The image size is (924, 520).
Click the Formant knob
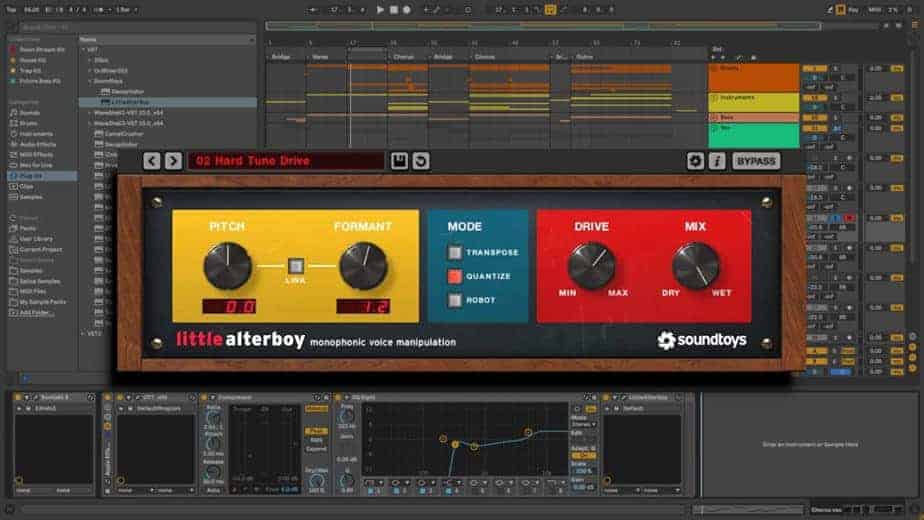point(363,266)
